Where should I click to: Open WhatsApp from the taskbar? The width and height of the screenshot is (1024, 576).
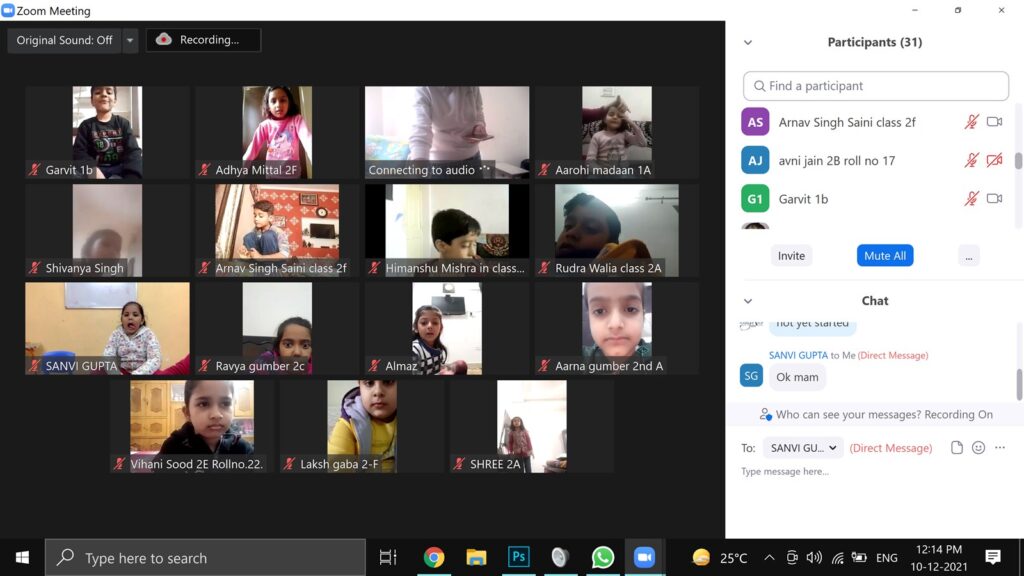(x=602, y=557)
